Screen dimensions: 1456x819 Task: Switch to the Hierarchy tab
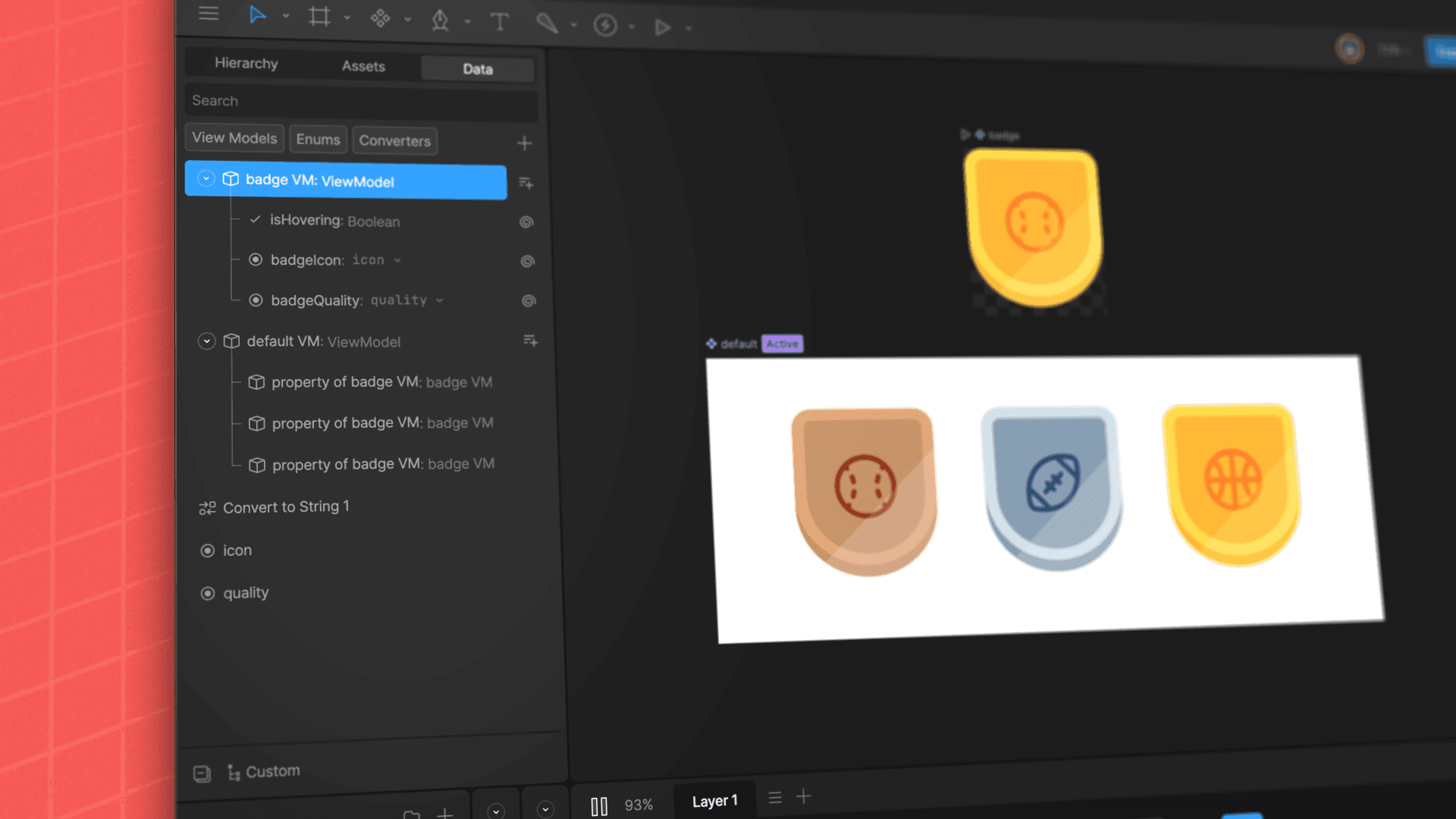(246, 64)
